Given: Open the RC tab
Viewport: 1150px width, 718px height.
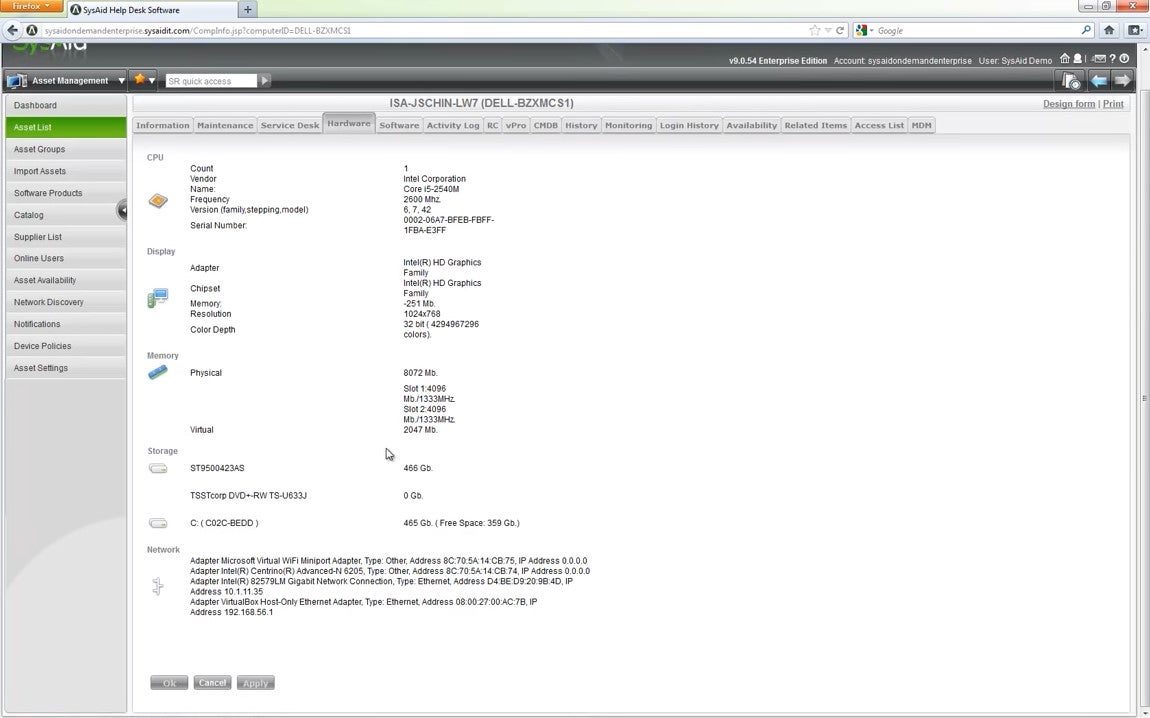Looking at the screenshot, I should point(493,125).
